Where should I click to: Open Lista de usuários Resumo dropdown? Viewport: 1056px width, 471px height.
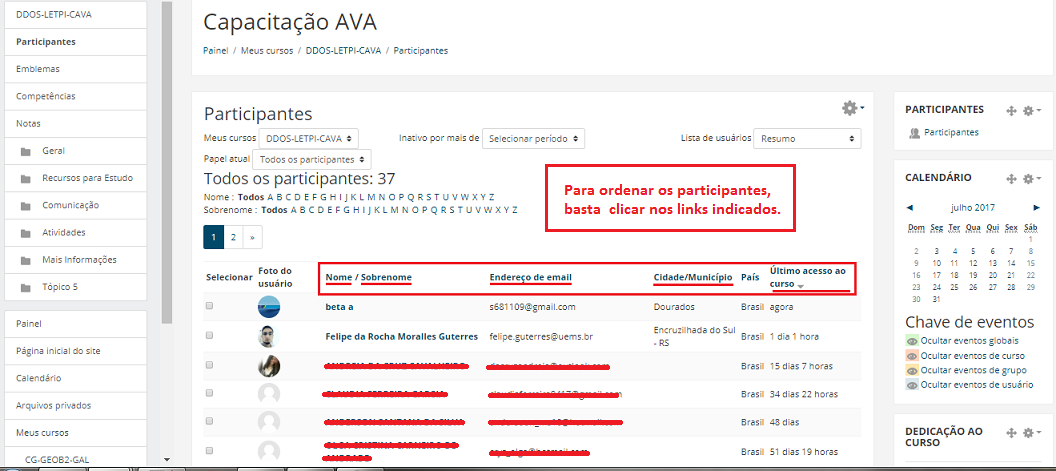[807, 138]
